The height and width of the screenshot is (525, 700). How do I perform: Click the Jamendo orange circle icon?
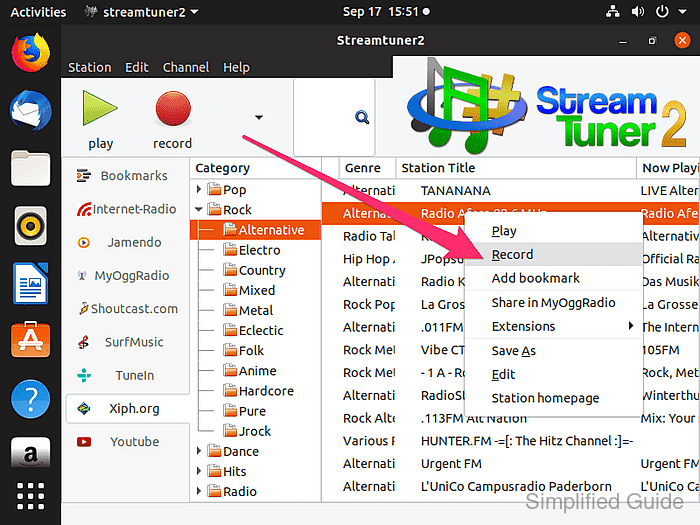83,242
